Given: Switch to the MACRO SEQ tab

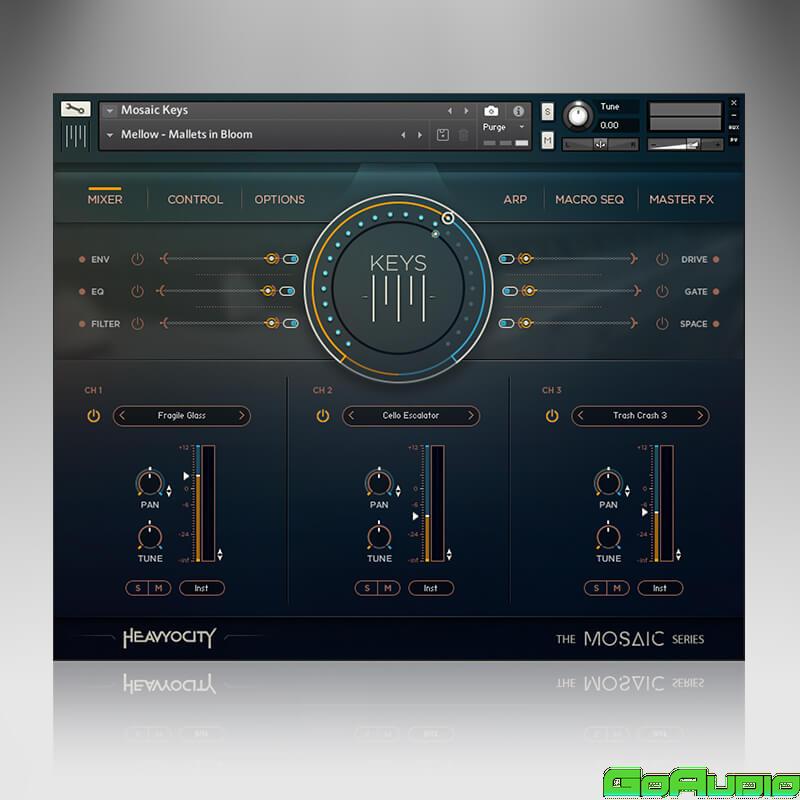Looking at the screenshot, I should click(x=589, y=199).
